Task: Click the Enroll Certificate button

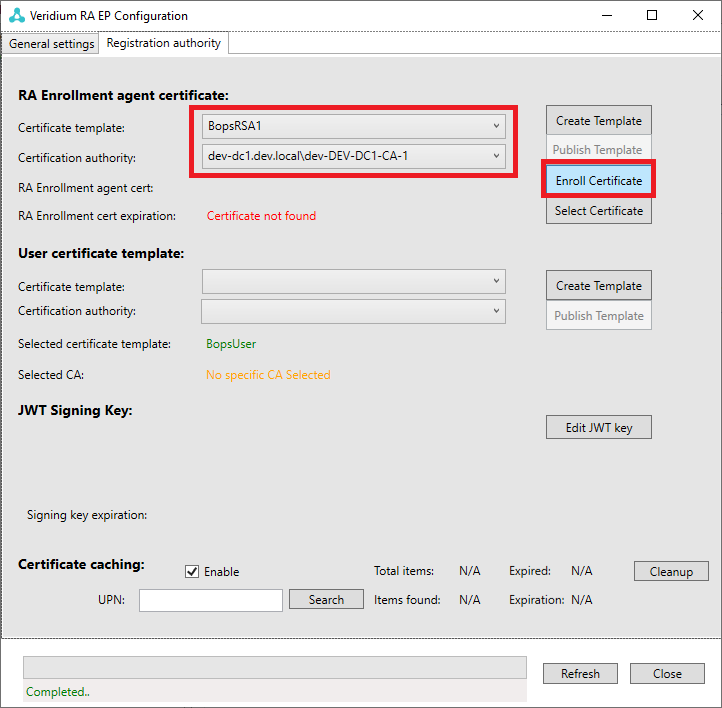Action: coord(598,181)
